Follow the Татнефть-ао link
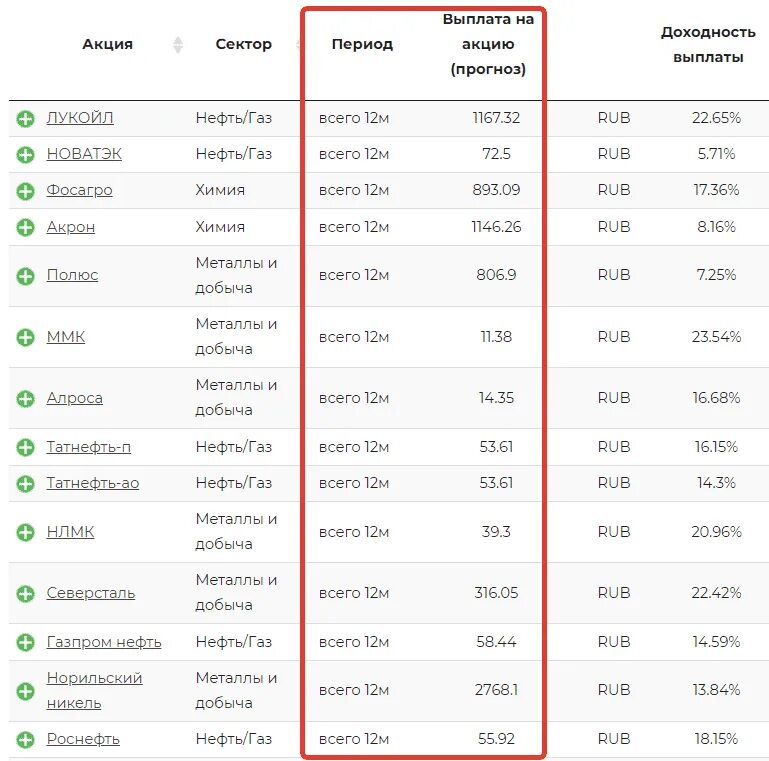Viewport: 769px width, 761px height. [x=93, y=483]
